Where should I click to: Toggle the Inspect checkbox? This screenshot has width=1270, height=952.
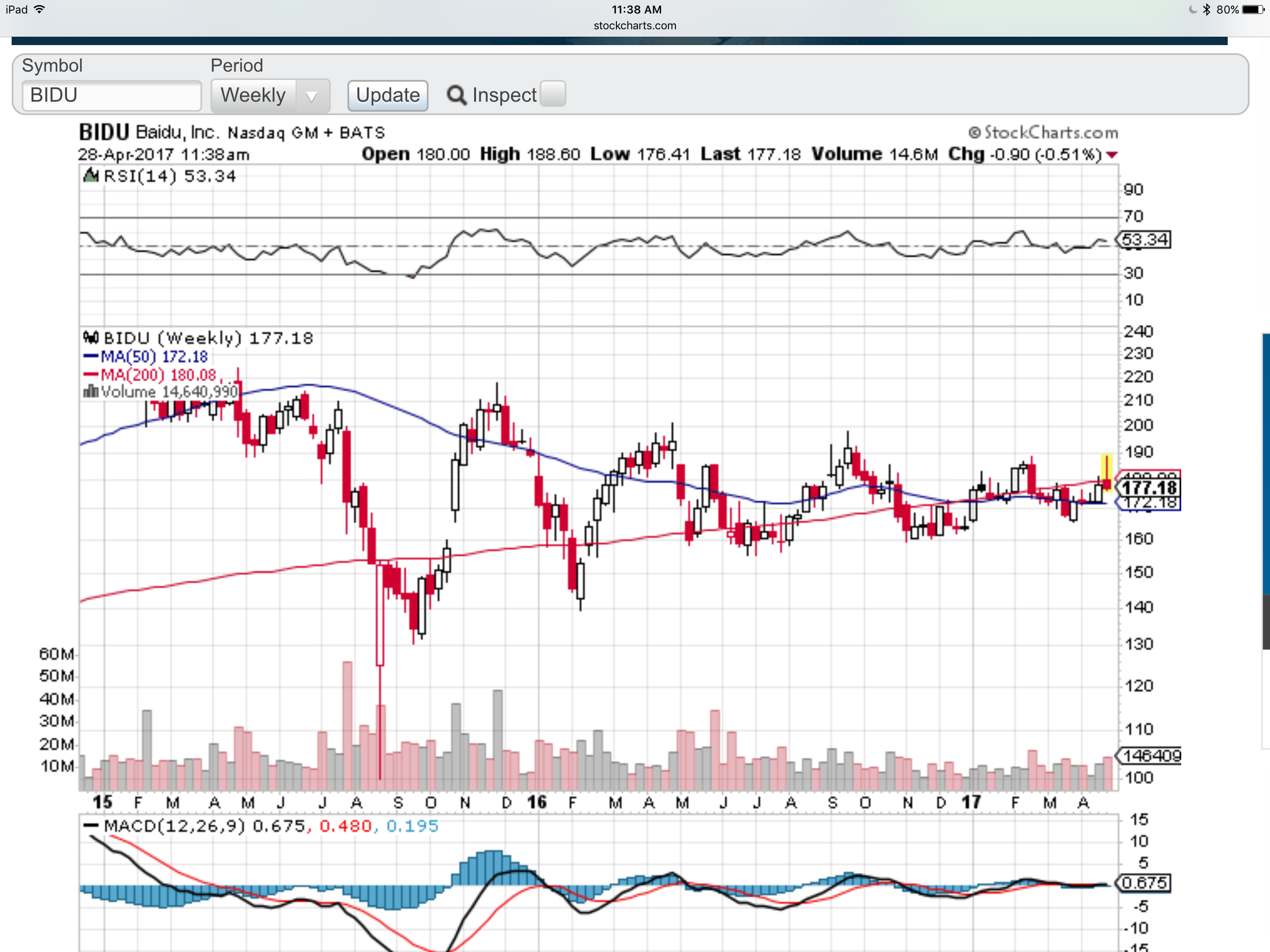pos(553,94)
